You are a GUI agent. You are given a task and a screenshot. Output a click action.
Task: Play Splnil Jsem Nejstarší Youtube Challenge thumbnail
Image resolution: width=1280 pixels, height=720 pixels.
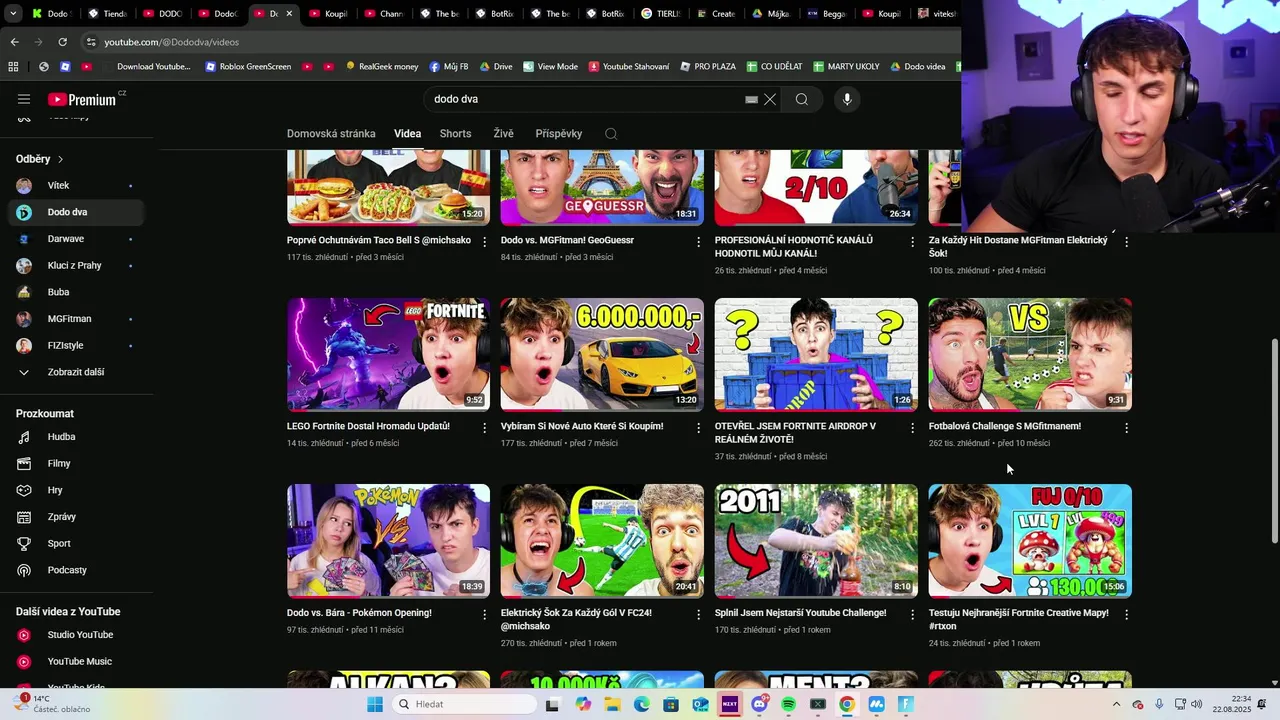point(816,541)
